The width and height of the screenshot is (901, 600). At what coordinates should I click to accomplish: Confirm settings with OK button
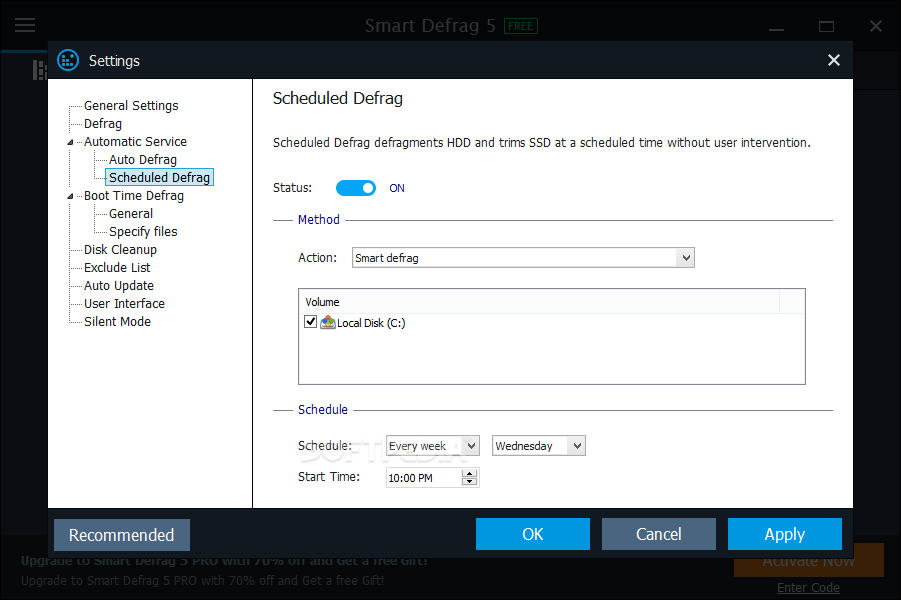[533, 534]
